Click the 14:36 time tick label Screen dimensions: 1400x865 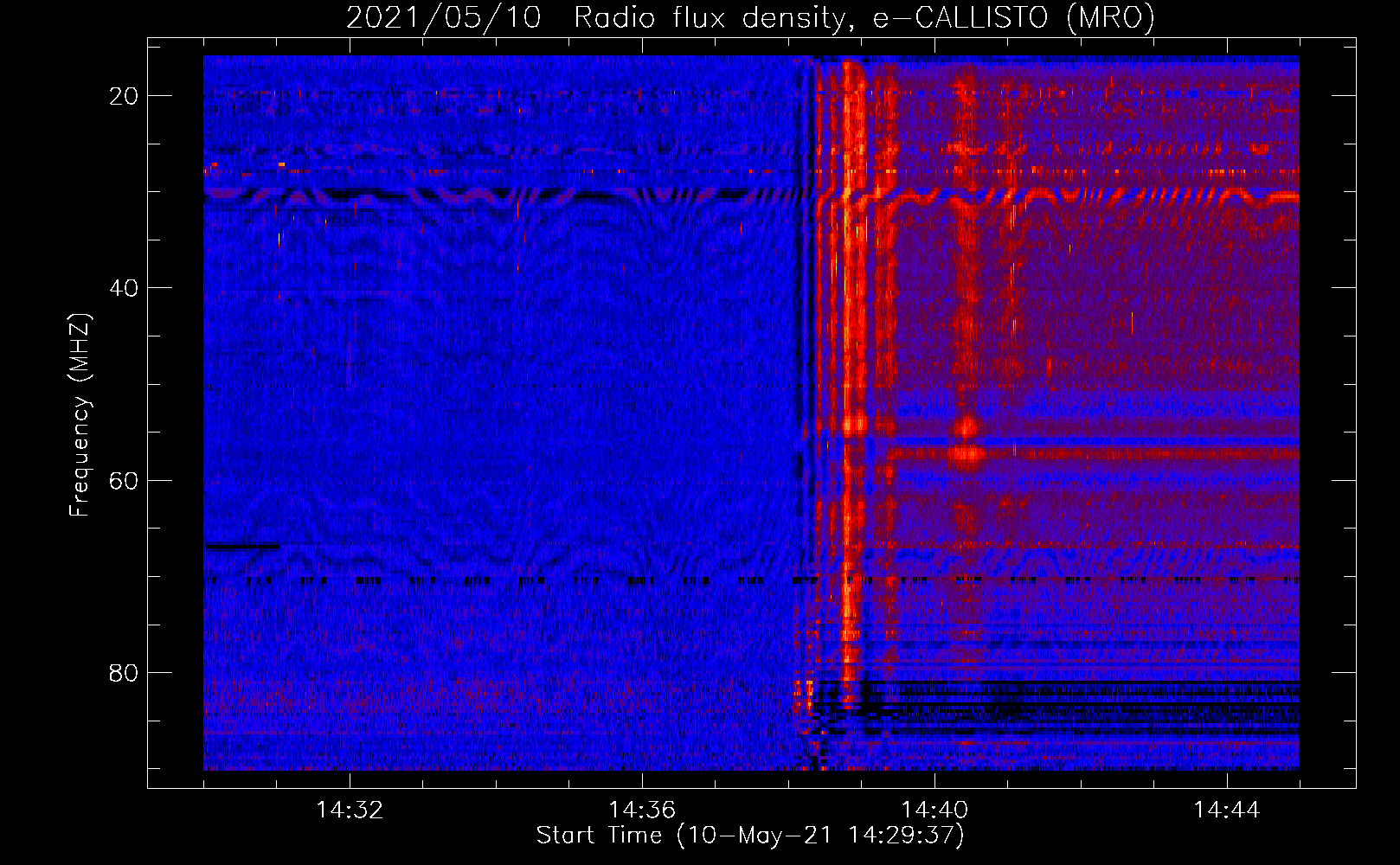(642, 811)
